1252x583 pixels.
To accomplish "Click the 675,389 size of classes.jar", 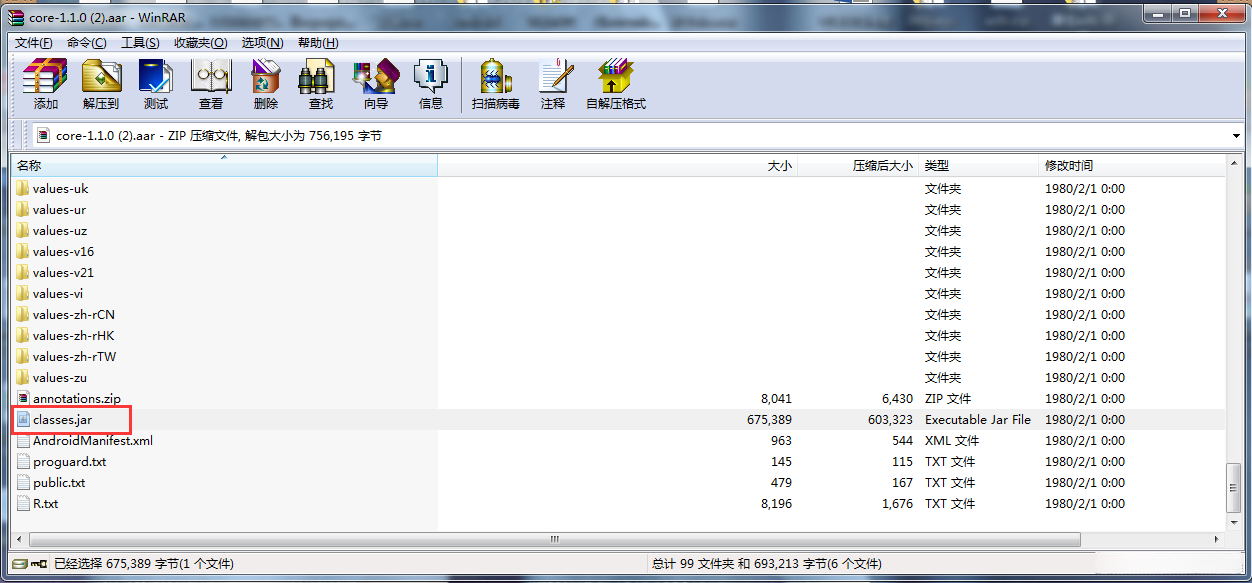I will click(769, 420).
